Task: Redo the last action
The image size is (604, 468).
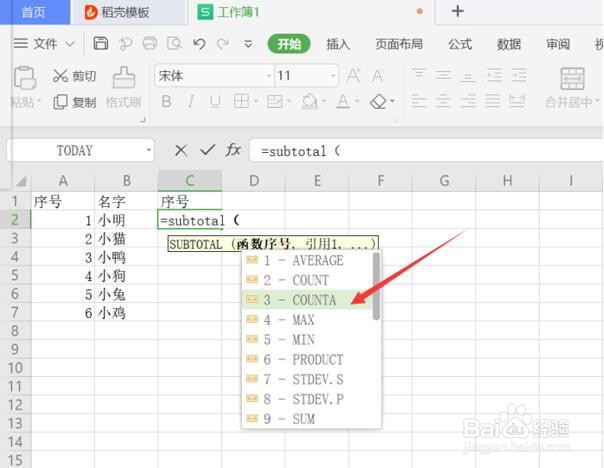Action: pyautogui.click(x=223, y=44)
